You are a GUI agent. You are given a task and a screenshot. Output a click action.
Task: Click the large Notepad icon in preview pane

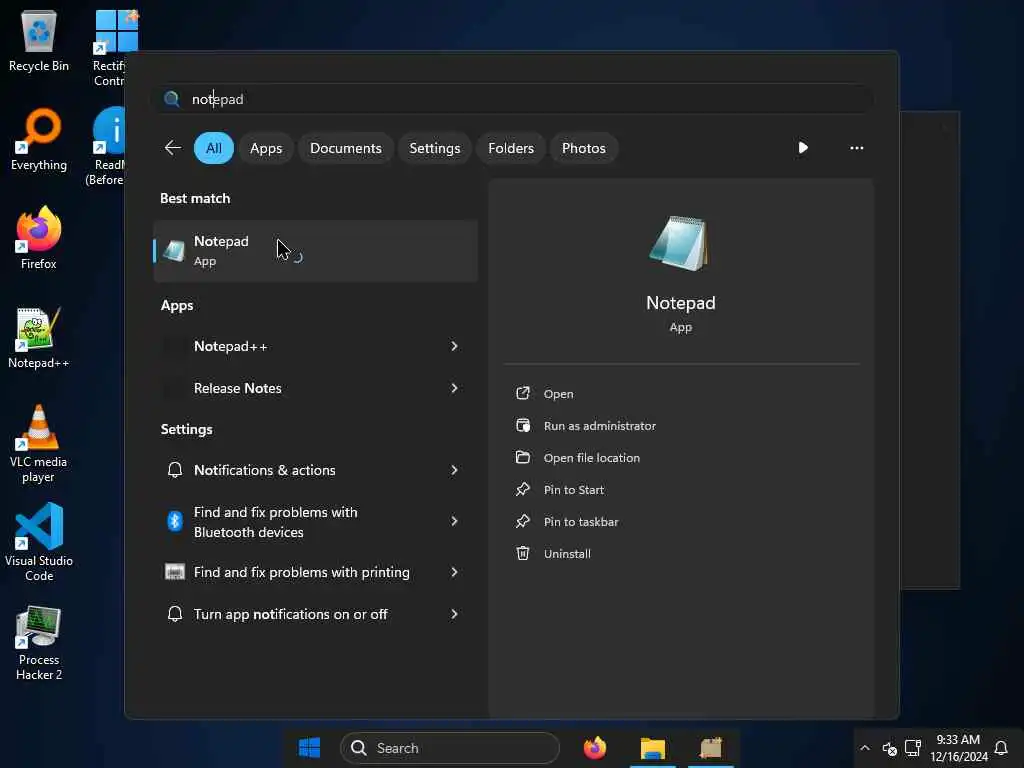pos(679,244)
